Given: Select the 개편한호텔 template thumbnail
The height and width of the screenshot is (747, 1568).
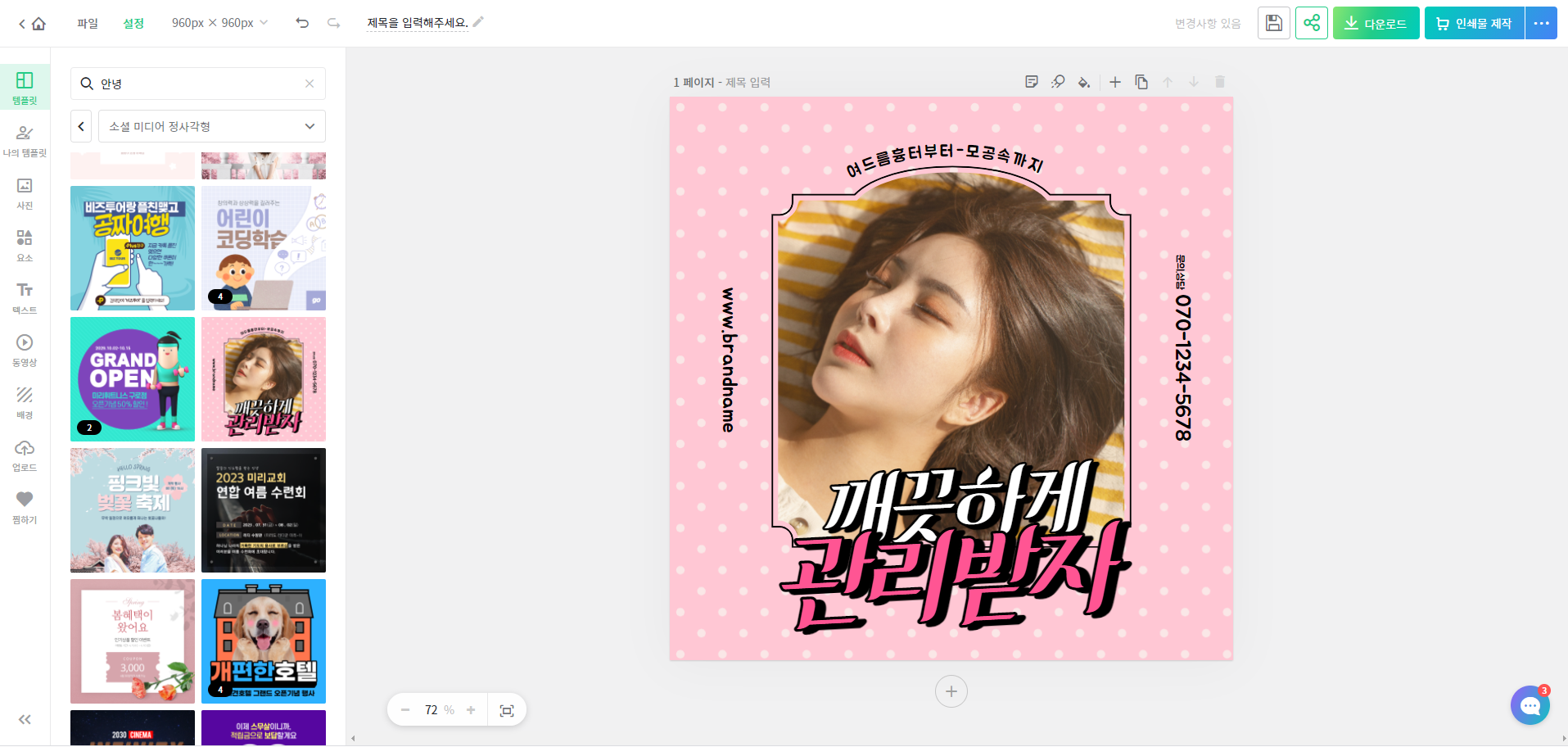Looking at the screenshot, I should tap(264, 641).
